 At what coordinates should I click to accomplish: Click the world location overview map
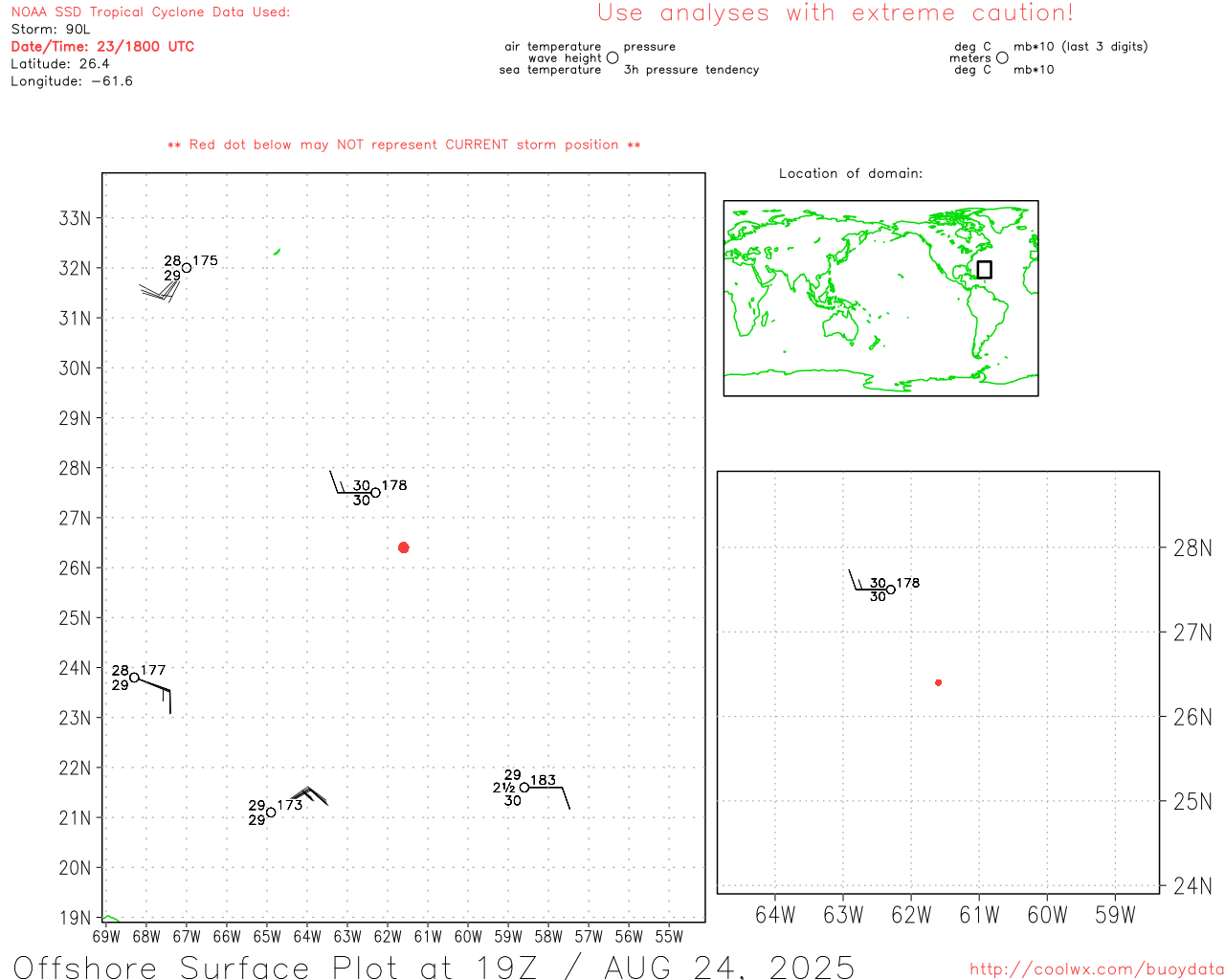(x=880, y=298)
